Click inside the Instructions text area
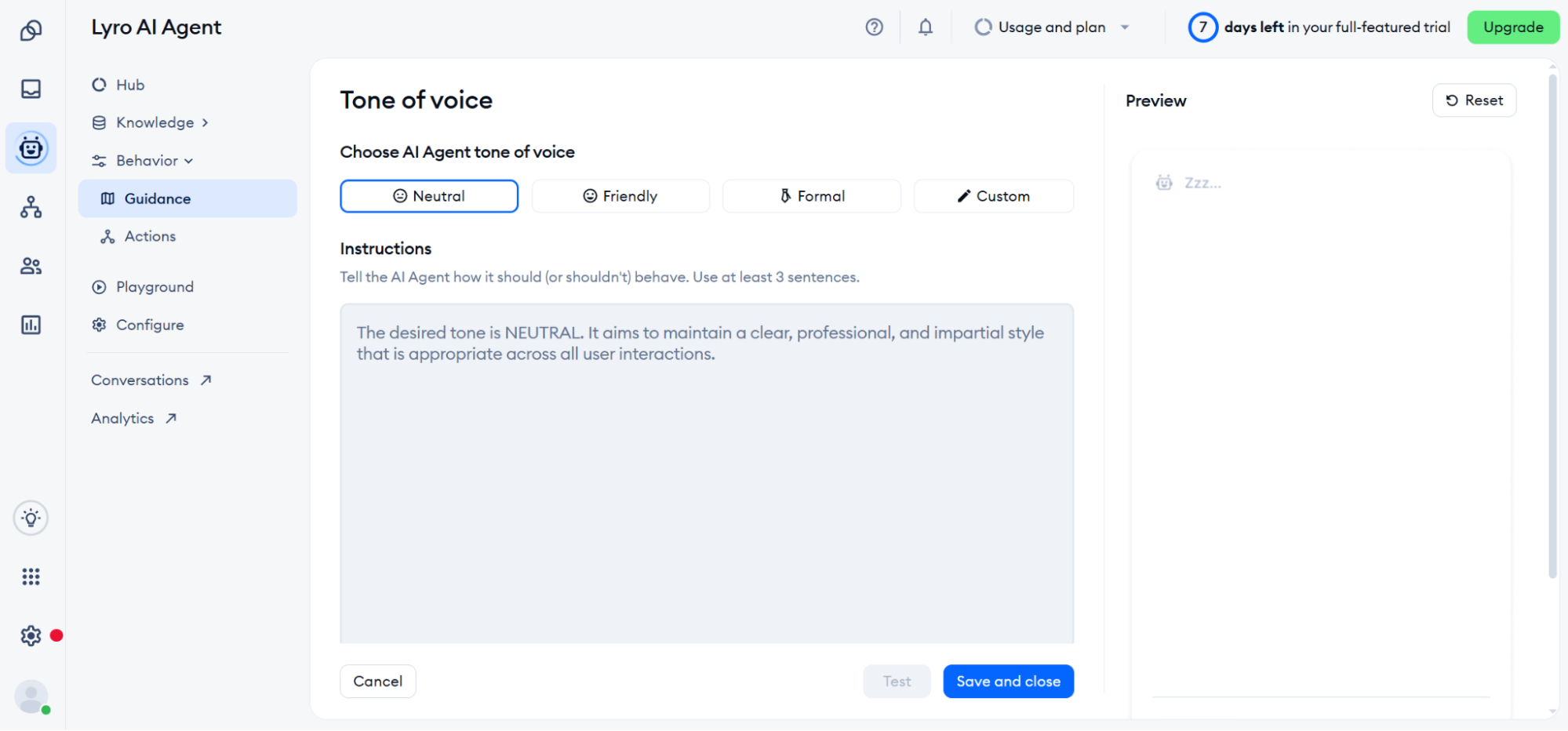Screen dimensions: 1568x731 (x=706, y=471)
